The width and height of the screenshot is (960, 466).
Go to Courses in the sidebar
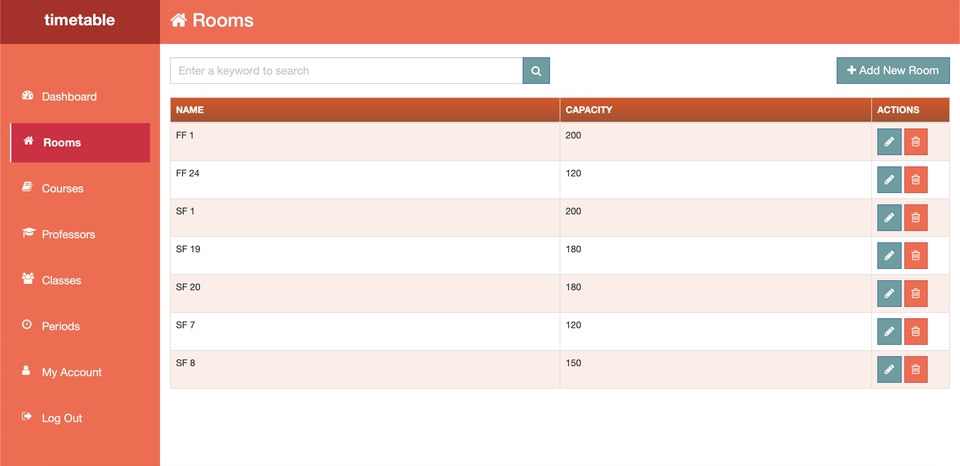80,188
